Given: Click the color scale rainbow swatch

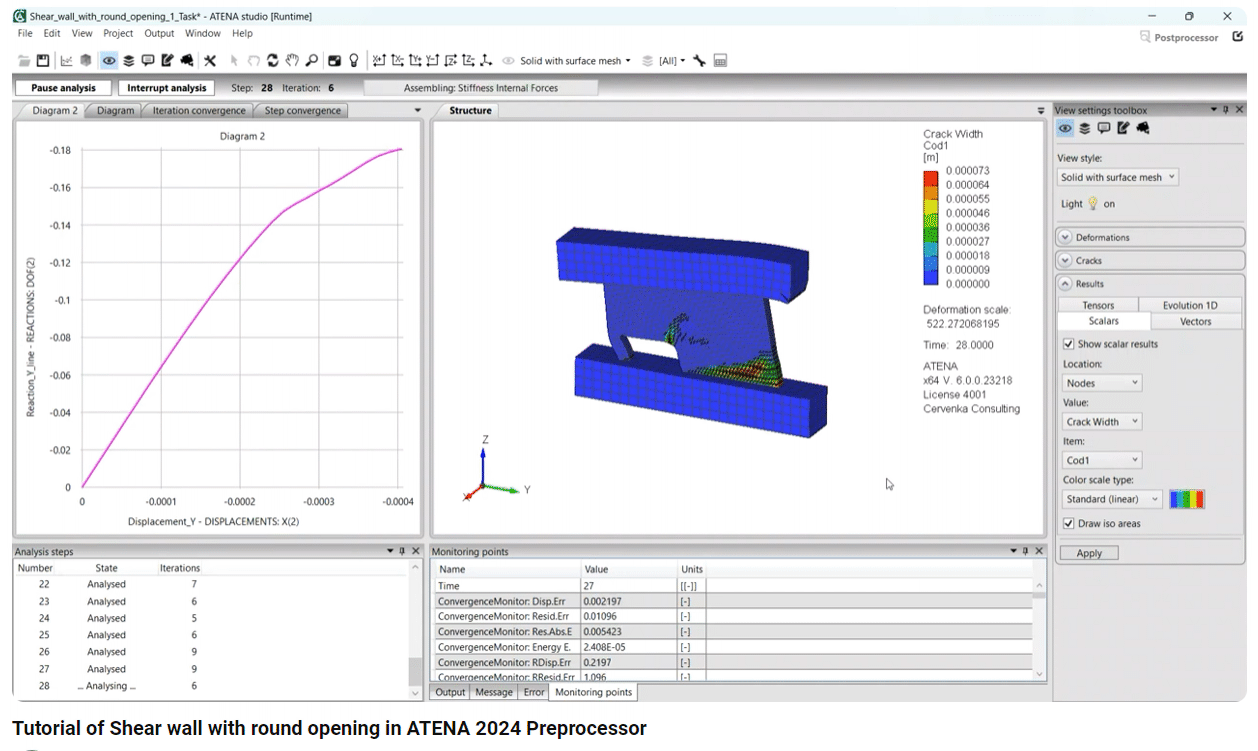Looking at the screenshot, I should coord(1187,499).
